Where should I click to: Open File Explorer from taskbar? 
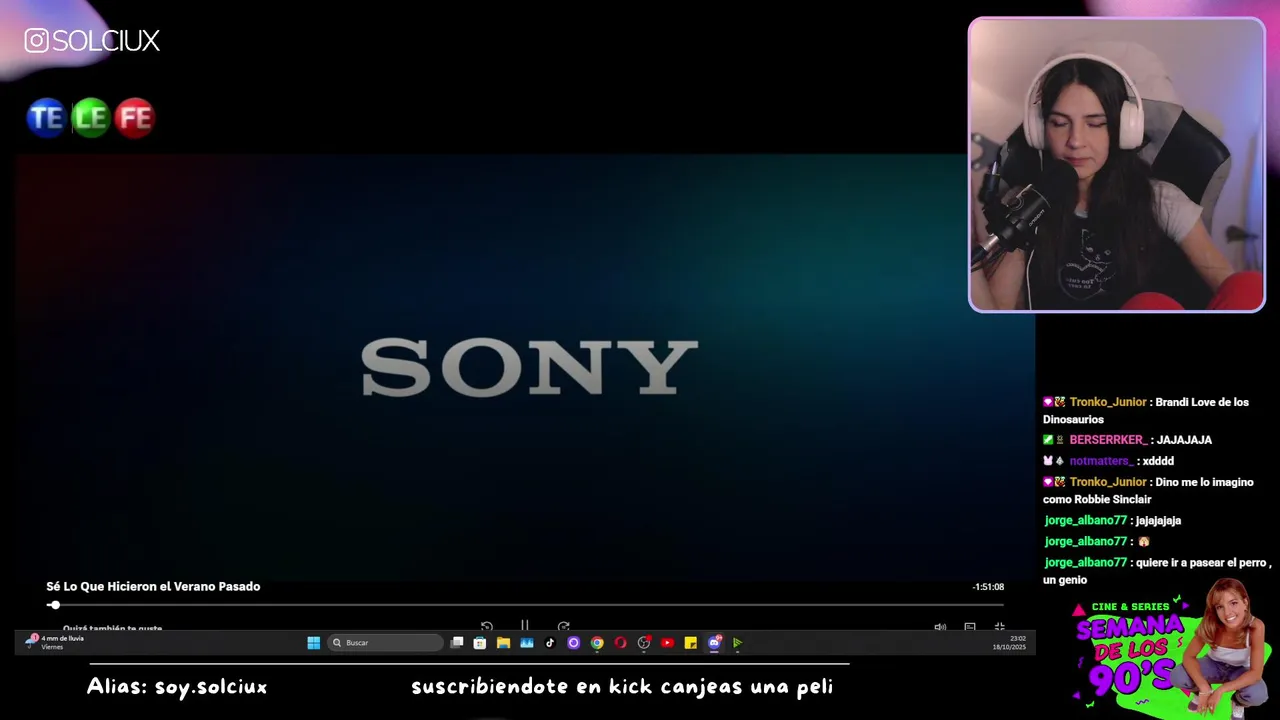(x=503, y=643)
